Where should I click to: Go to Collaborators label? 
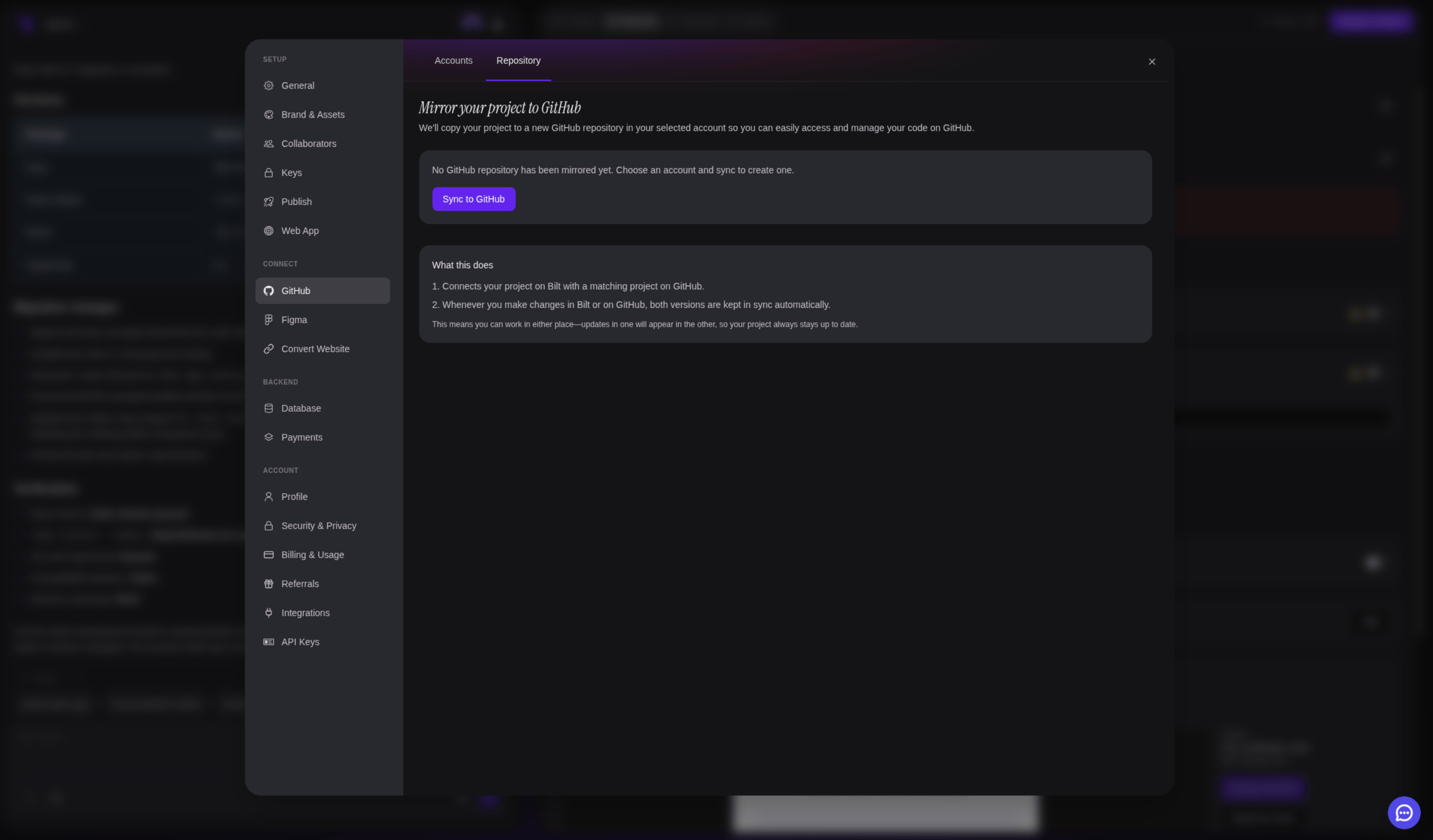click(309, 143)
